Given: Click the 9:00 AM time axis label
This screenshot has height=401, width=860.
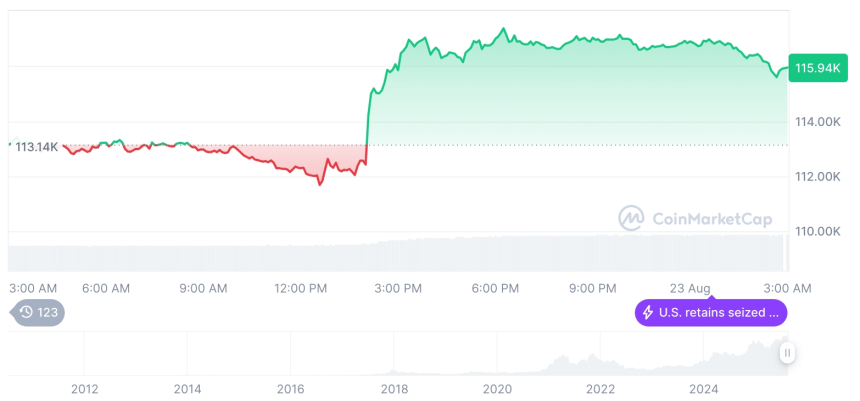Looking at the screenshot, I should (x=203, y=288).
